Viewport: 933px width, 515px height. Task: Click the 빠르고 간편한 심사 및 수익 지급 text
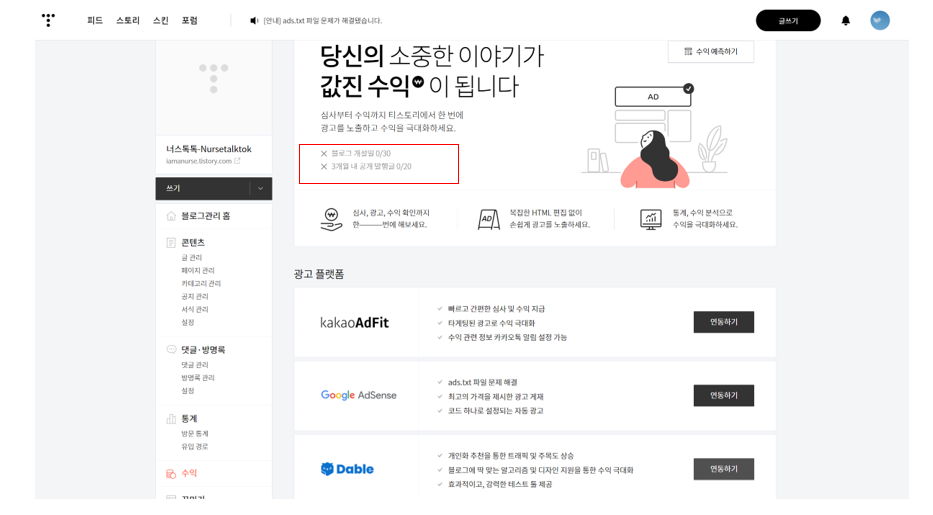coord(496,309)
